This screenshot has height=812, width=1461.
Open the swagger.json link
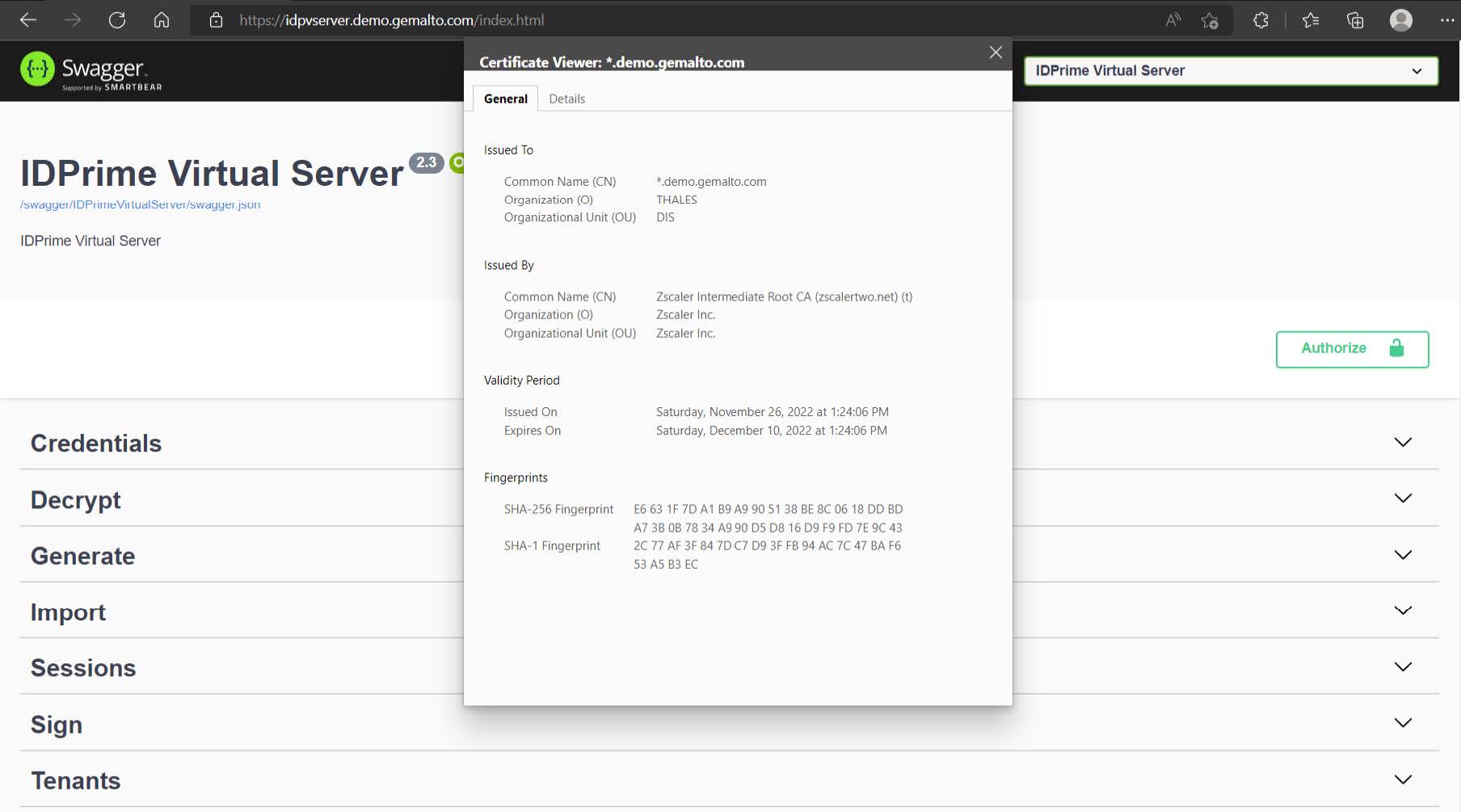pos(141,204)
